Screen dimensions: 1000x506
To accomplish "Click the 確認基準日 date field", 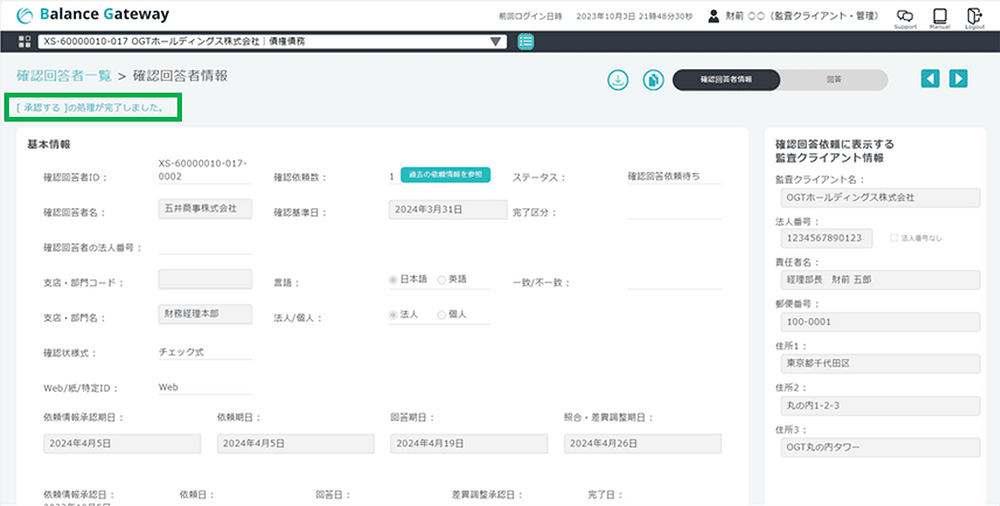I will click(433, 210).
